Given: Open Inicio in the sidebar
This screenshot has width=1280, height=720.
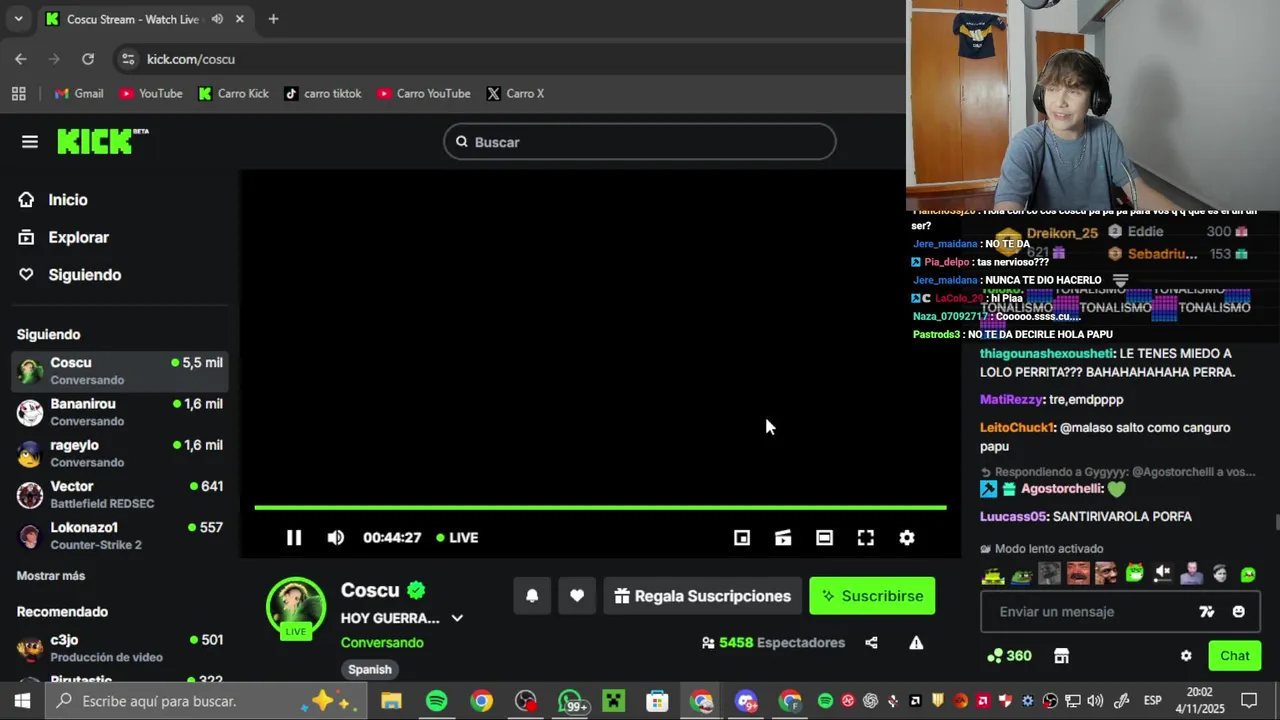Looking at the screenshot, I should pos(53,200).
